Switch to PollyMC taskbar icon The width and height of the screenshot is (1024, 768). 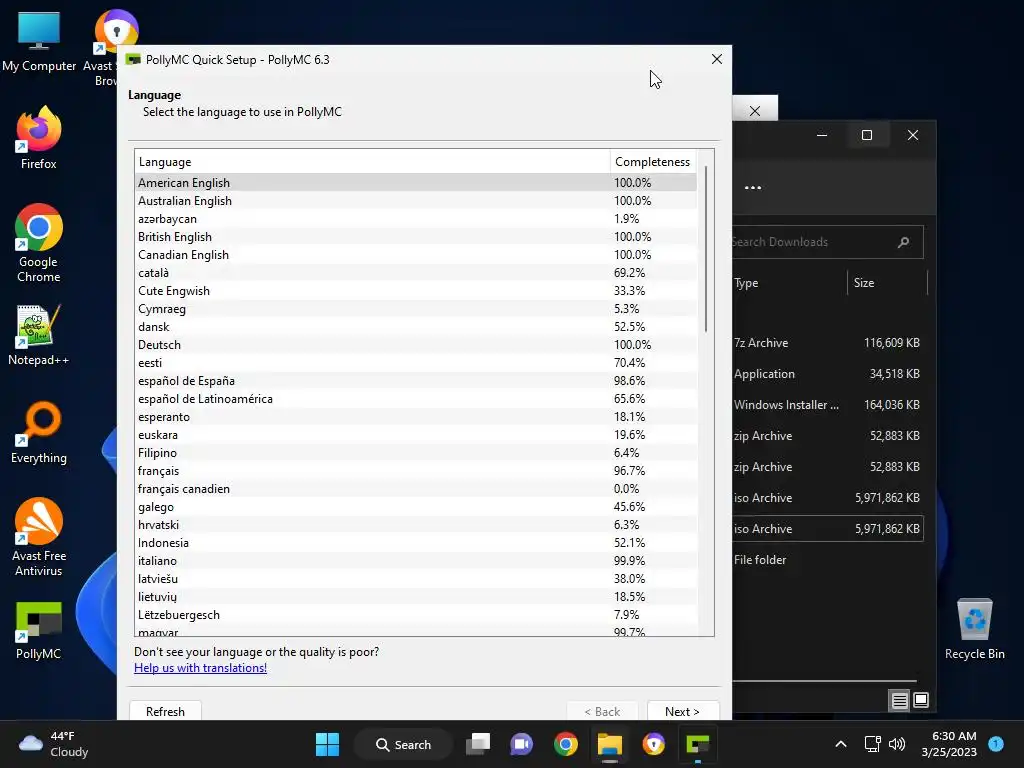[x=697, y=744]
